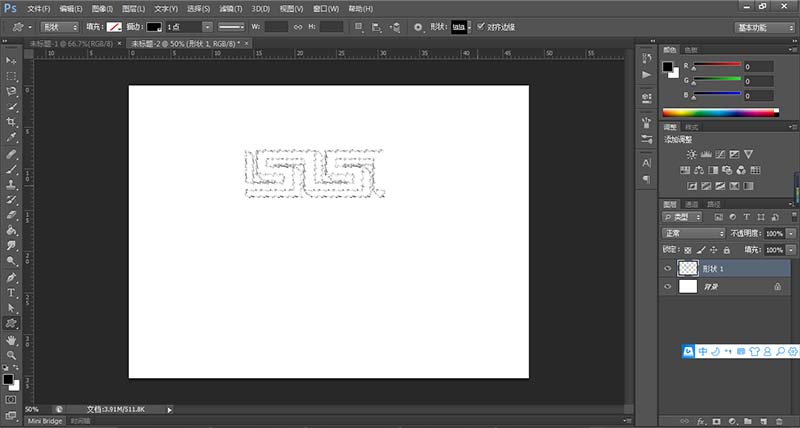Viewport: 800px width, 428px height.
Task: Select the Lasso tool
Action: pos(11,91)
